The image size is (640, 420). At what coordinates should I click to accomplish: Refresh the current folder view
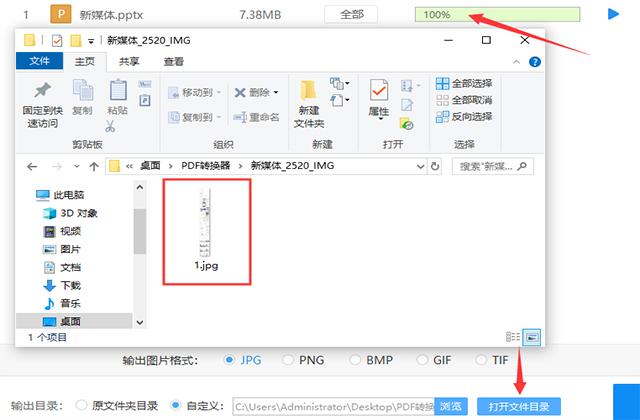coord(435,166)
